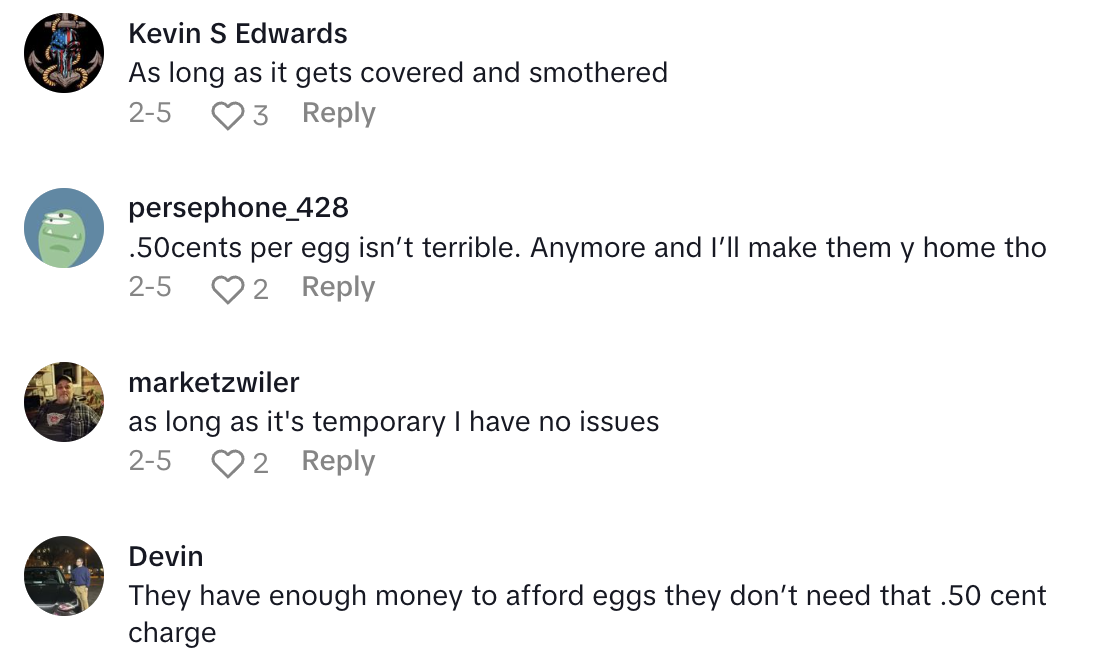Open the marketzwiler username link
The width and height of the screenshot is (1096, 658).
point(214,382)
